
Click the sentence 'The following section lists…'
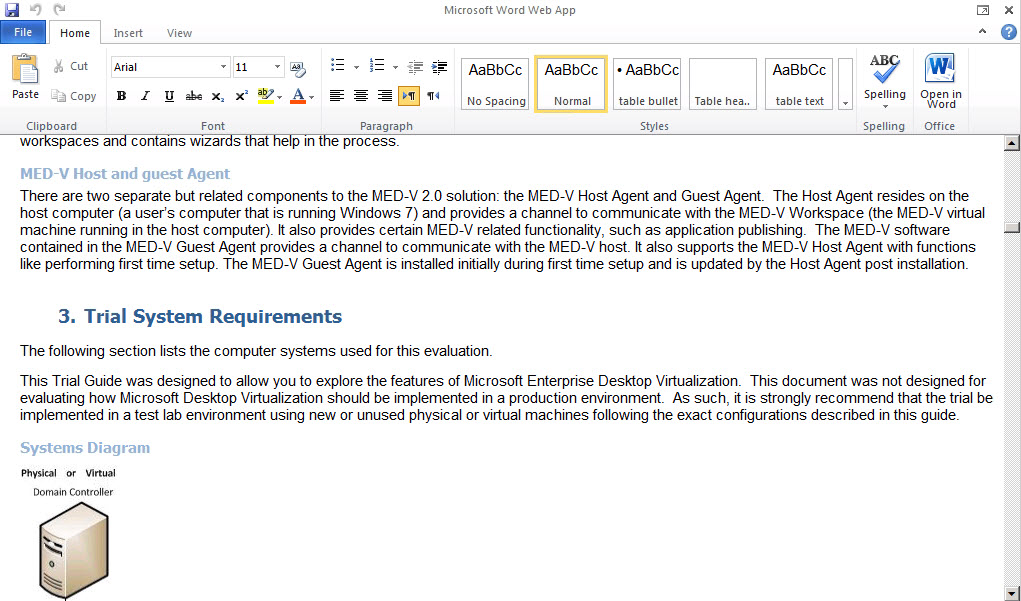[256, 351]
